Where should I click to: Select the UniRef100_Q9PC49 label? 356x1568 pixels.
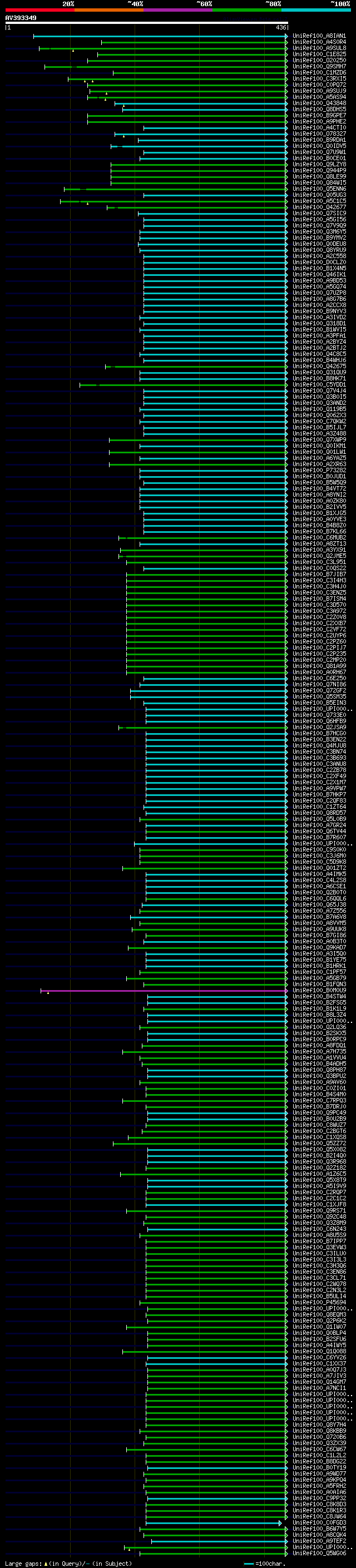(x=319, y=1112)
